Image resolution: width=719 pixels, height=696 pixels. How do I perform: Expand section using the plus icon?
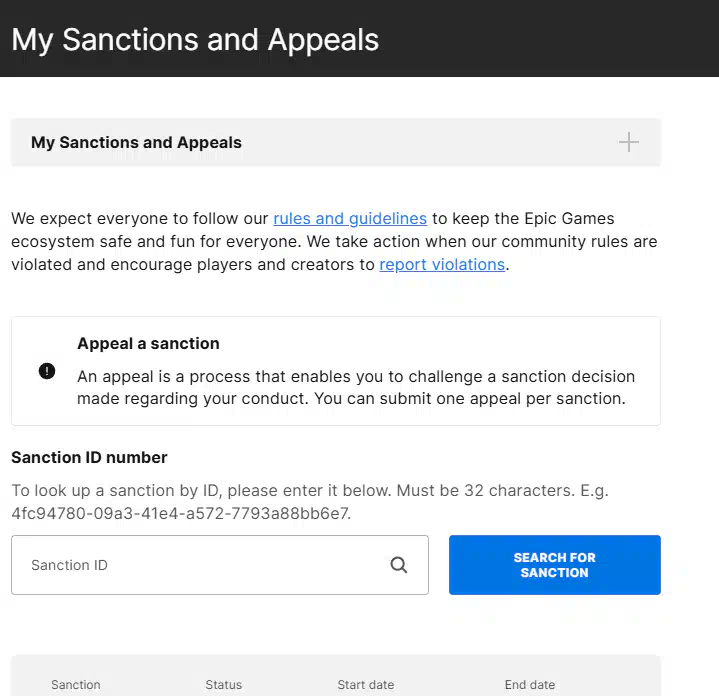[628, 142]
